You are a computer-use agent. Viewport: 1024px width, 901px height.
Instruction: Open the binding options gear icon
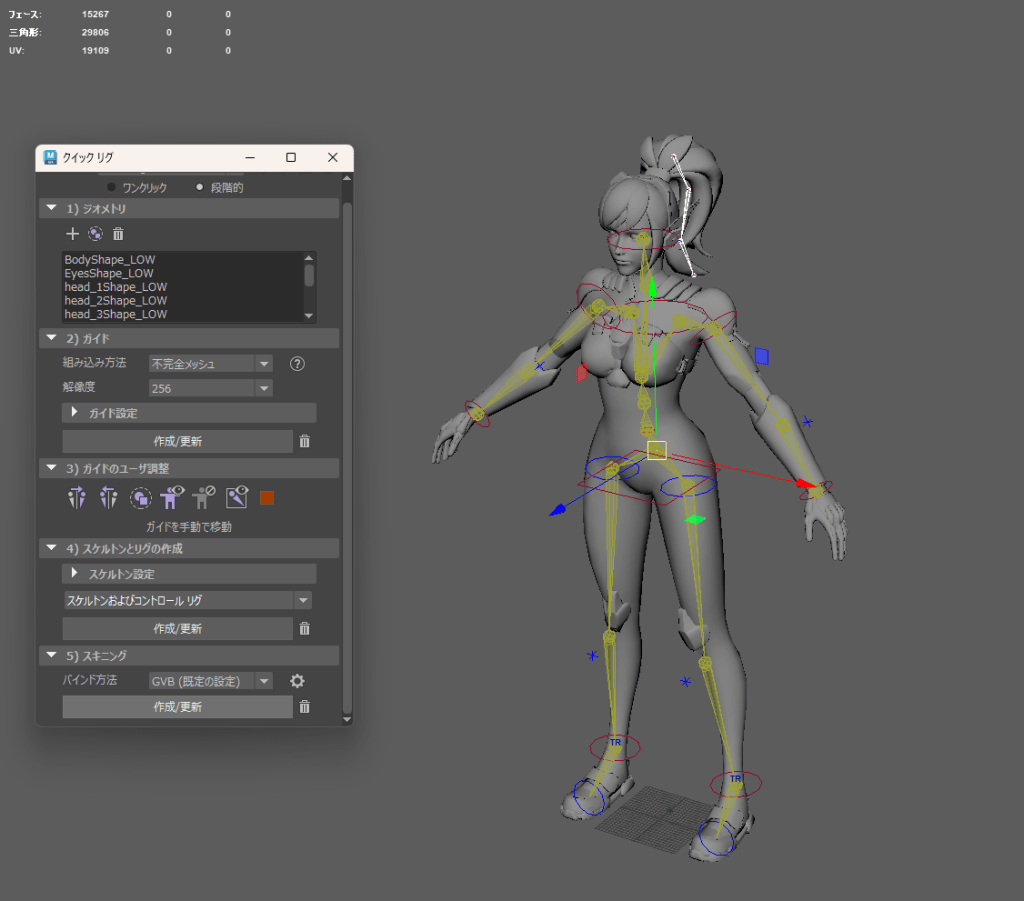click(296, 681)
